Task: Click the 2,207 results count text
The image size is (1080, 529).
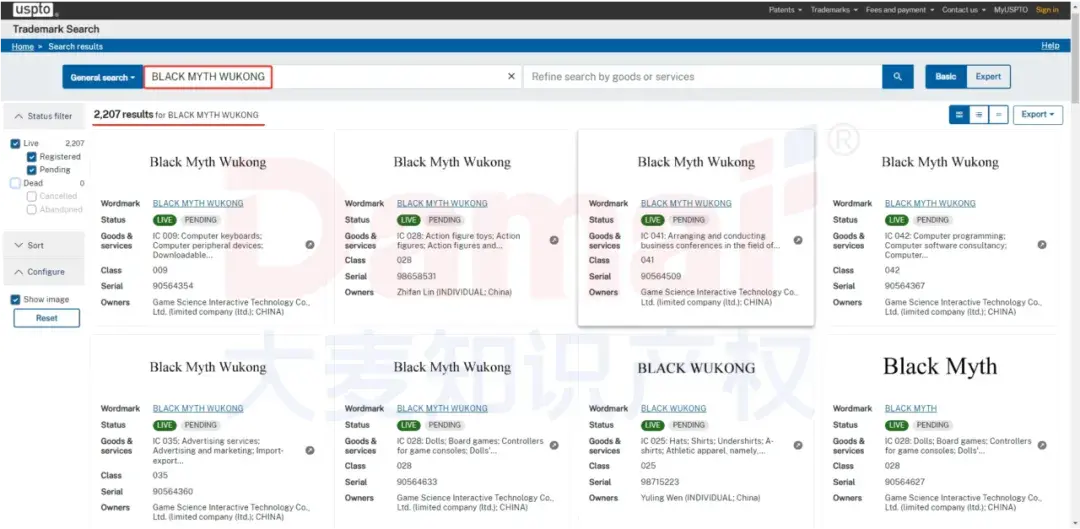Action: click(x=123, y=115)
